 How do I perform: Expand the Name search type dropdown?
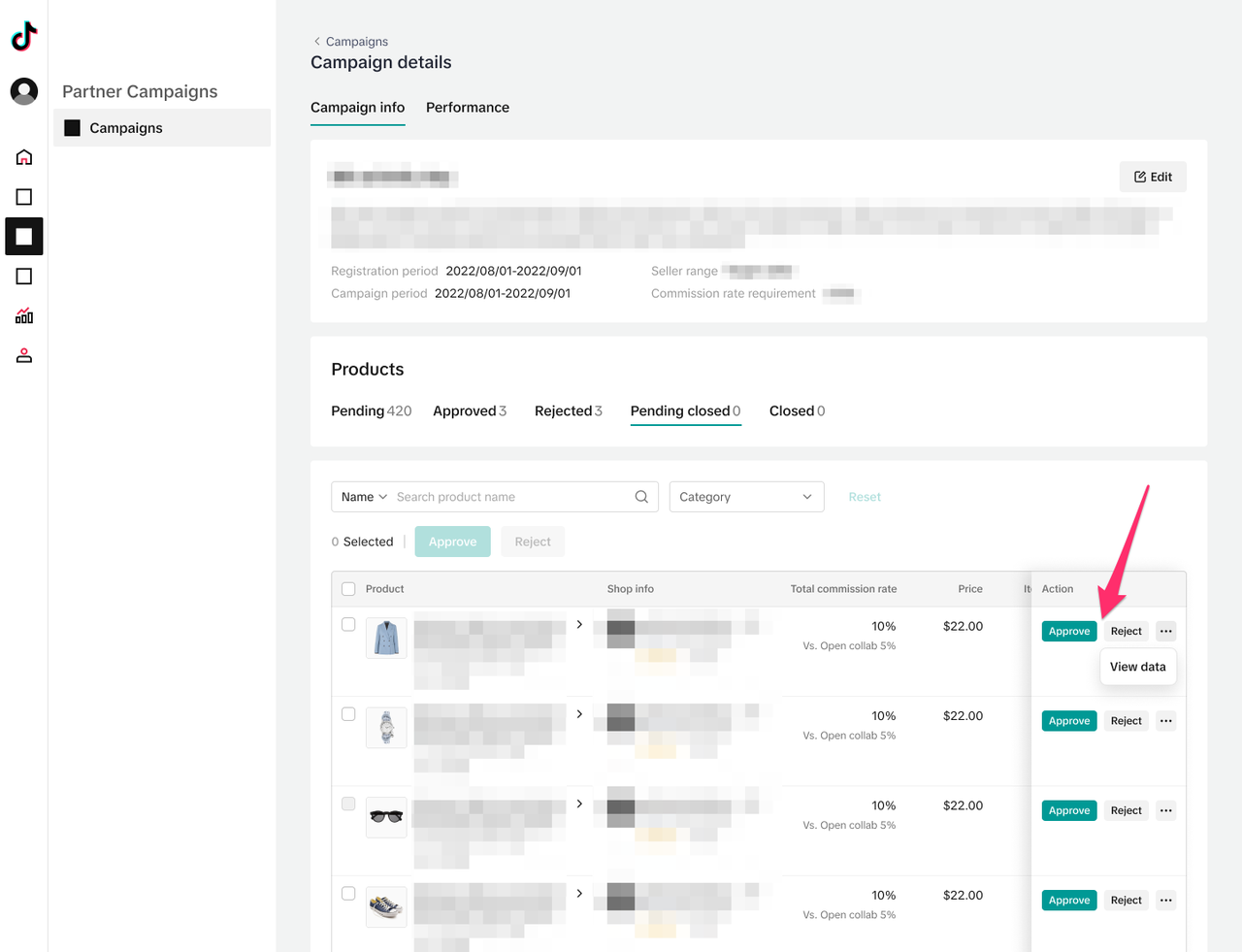[x=364, y=497]
